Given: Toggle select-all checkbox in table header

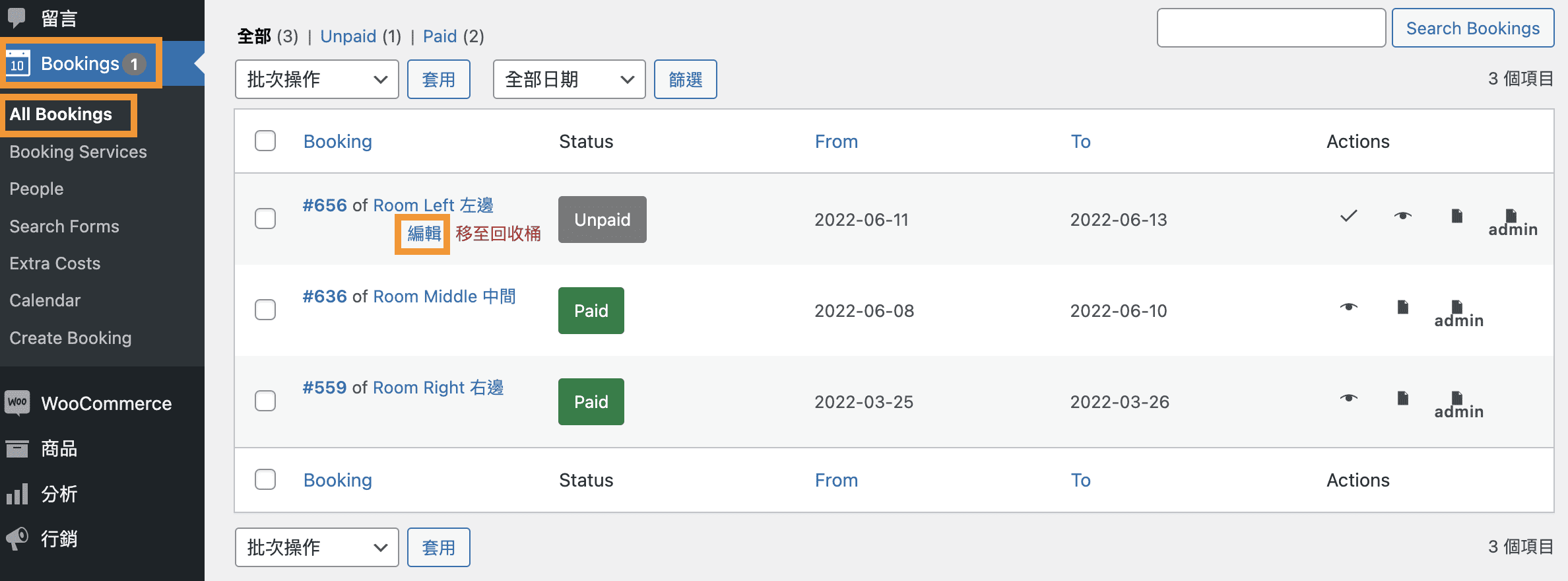Looking at the screenshot, I should (x=265, y=141).
